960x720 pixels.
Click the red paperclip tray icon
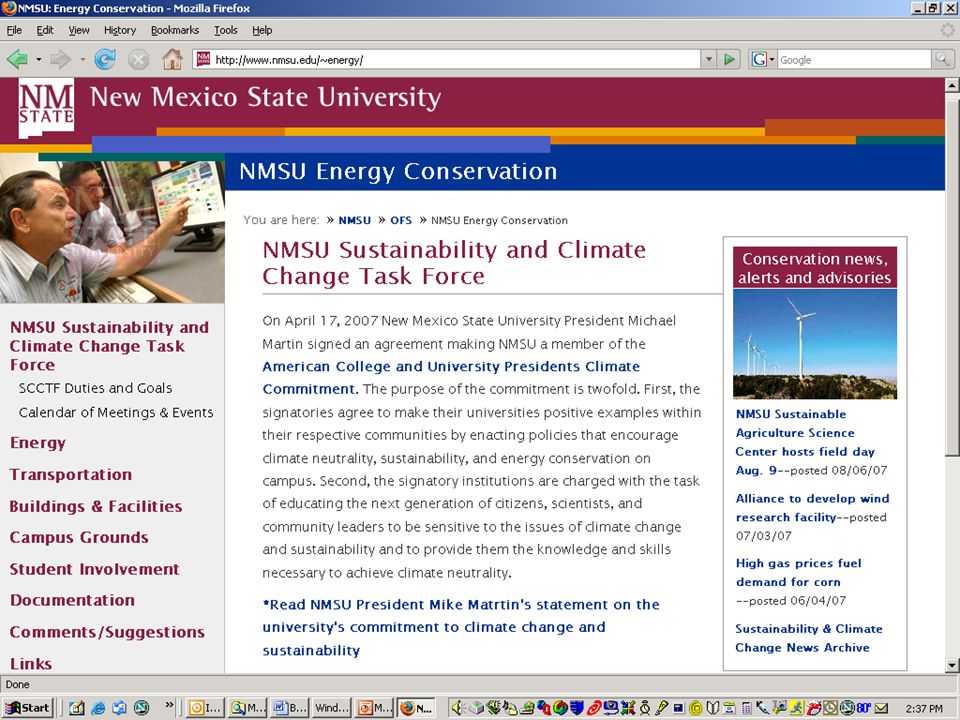point(594,708)
